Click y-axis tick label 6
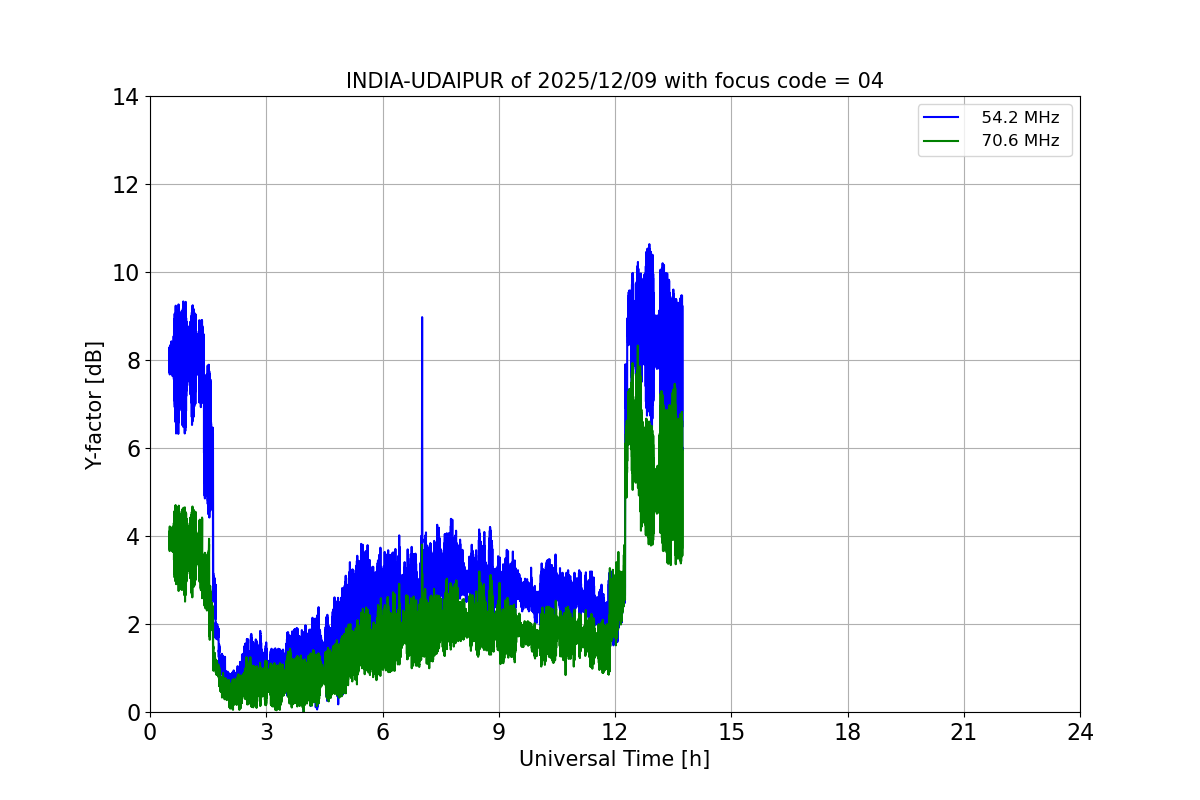Image resolution: width=1200 pixels, height=800 pixels. (x=132, y=449)
